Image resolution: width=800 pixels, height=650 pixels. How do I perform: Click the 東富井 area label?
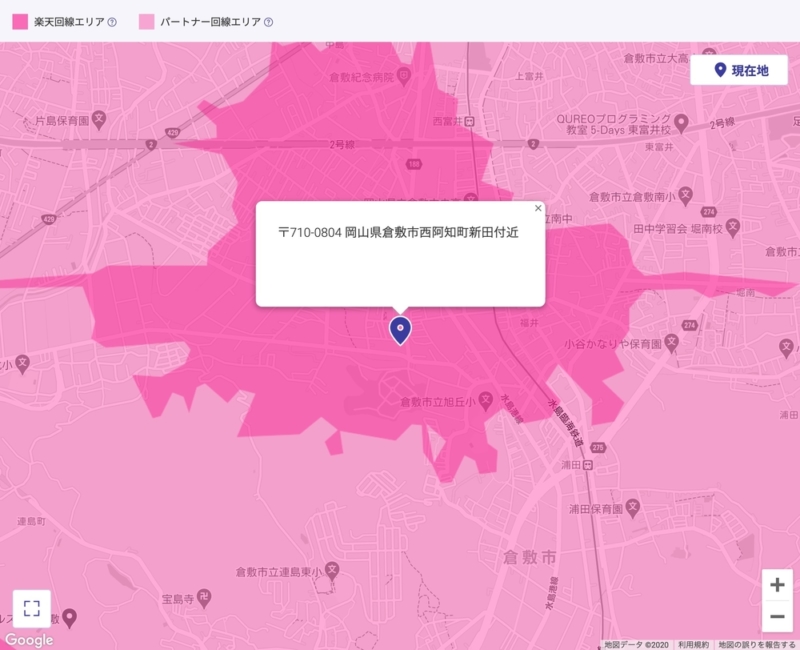pos(659,147)
